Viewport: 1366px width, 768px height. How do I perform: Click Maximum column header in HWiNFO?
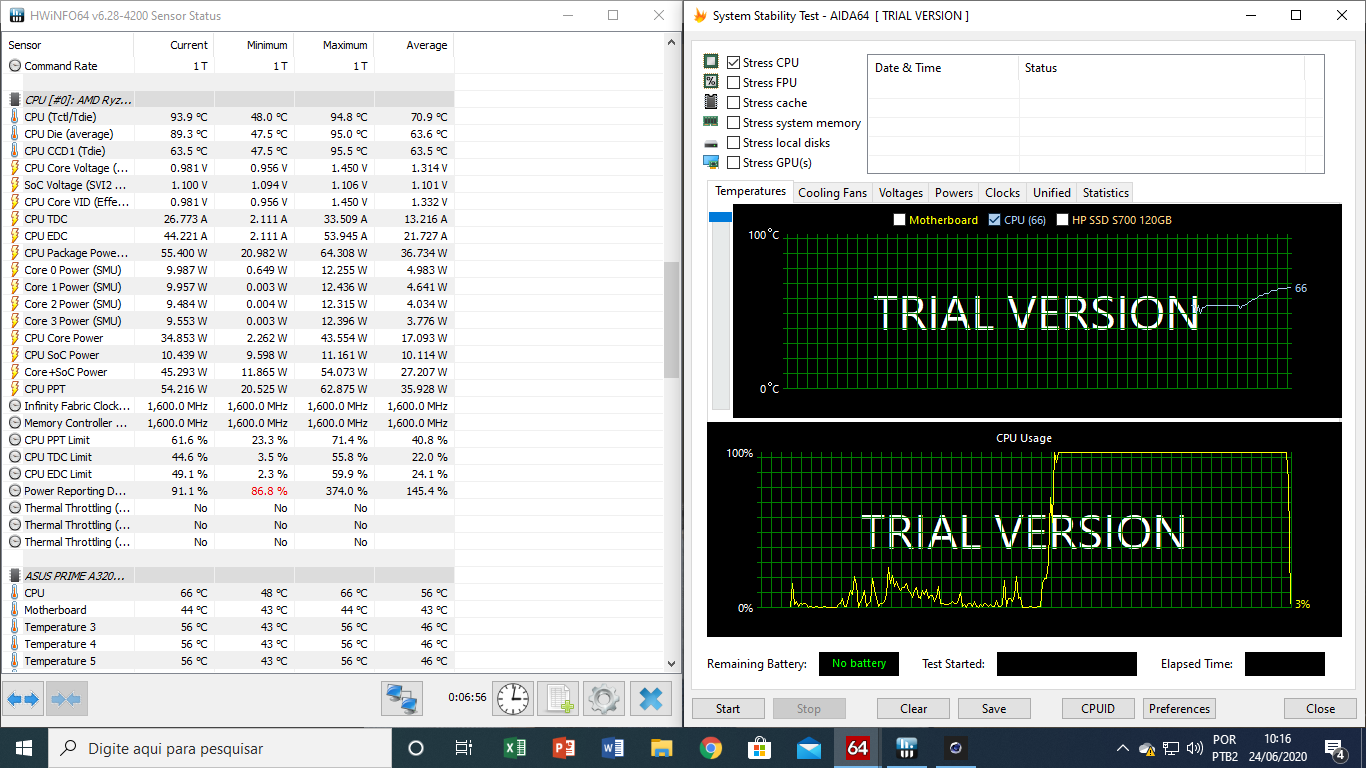click(334, 45)
